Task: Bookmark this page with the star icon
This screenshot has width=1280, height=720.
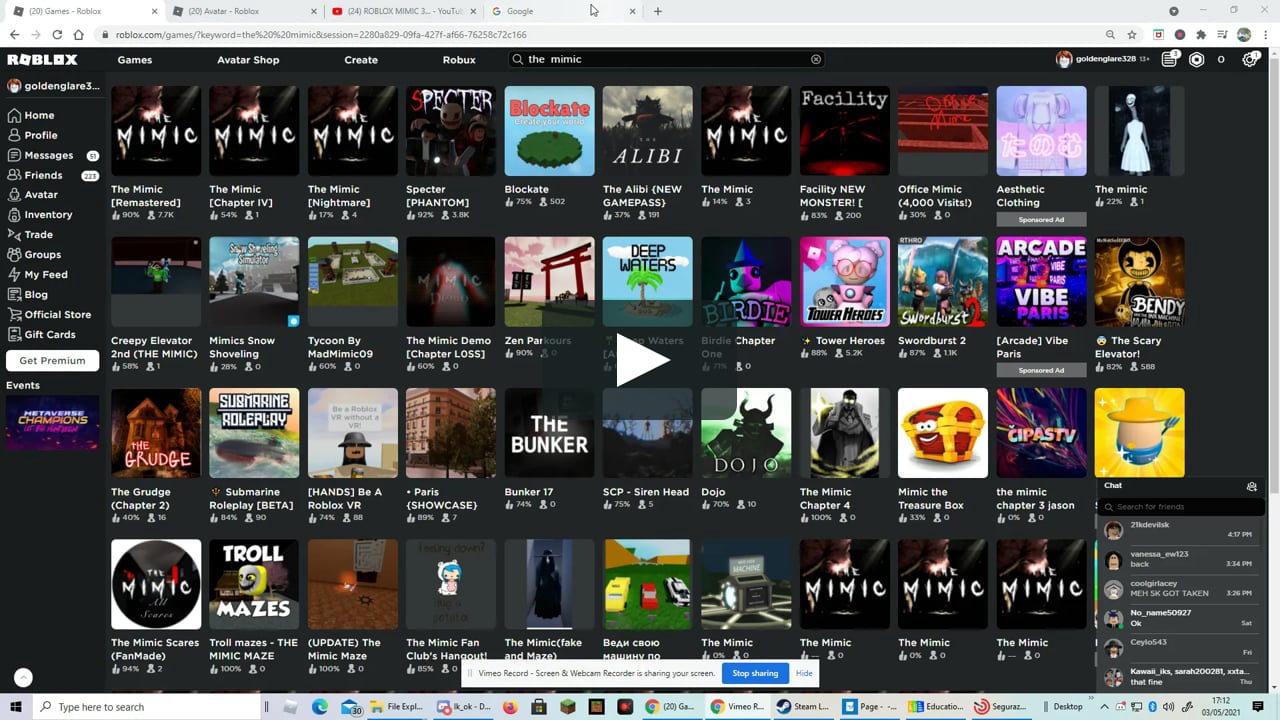Action: tap(1132, 34)
